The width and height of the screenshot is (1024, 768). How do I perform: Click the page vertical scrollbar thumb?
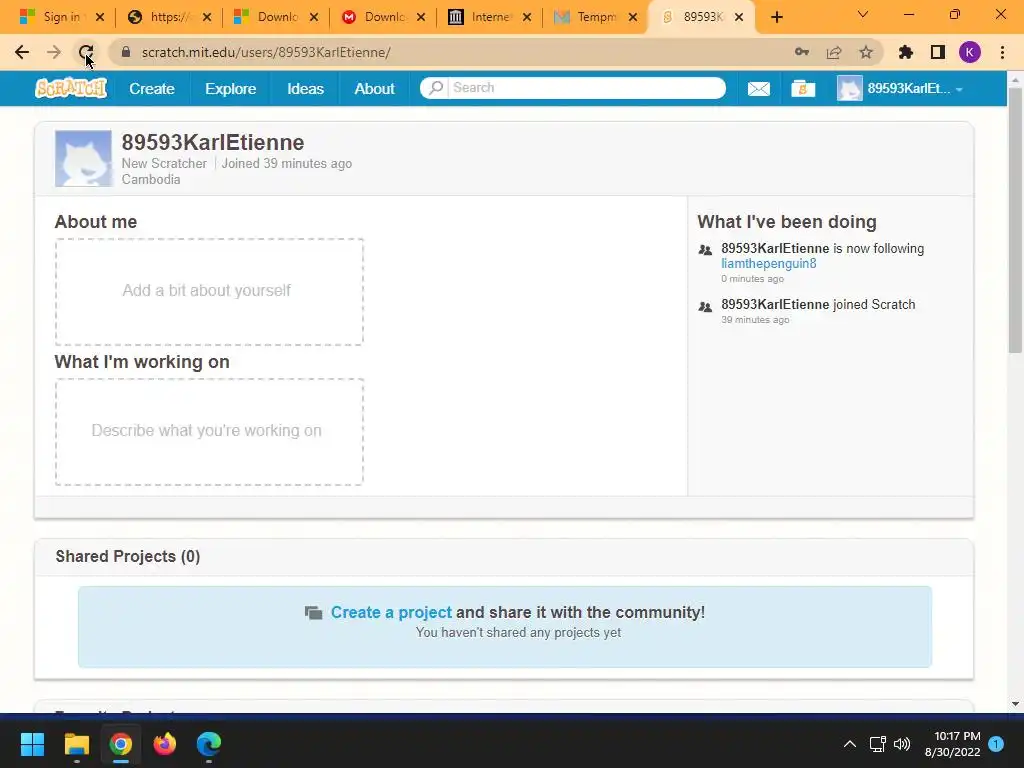click(x=1015, y=220)
